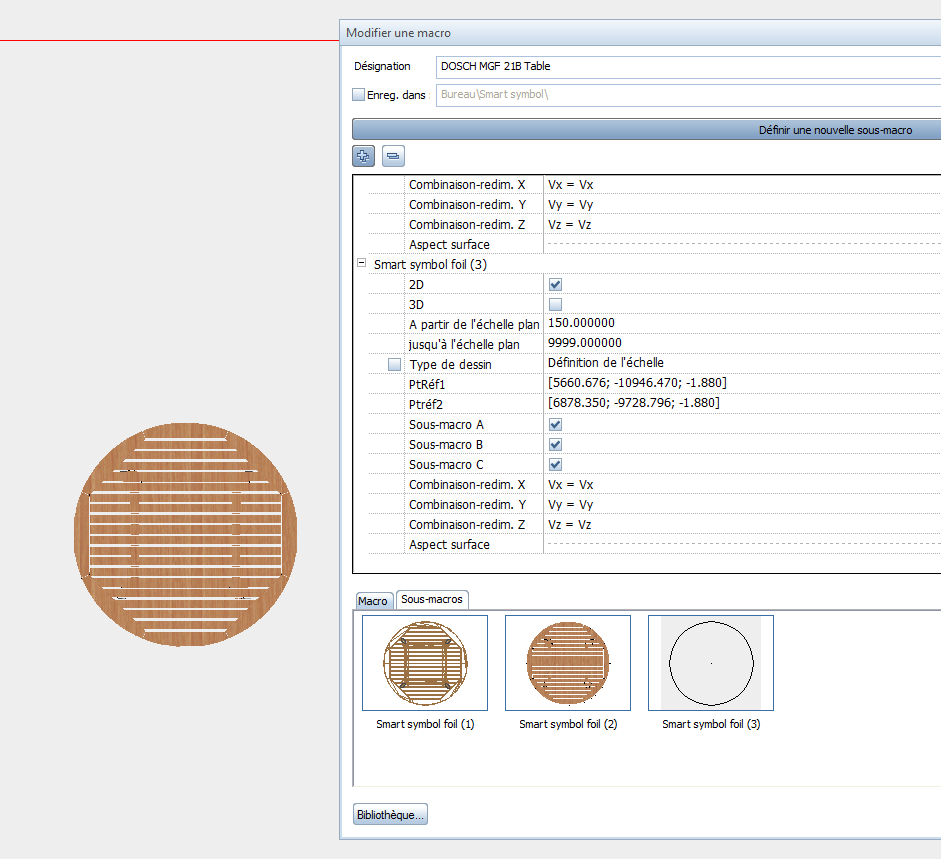Click the jusqu'à l'échelle plan label
The height and width of the screenshot is (859, 941).
point(464,345)
